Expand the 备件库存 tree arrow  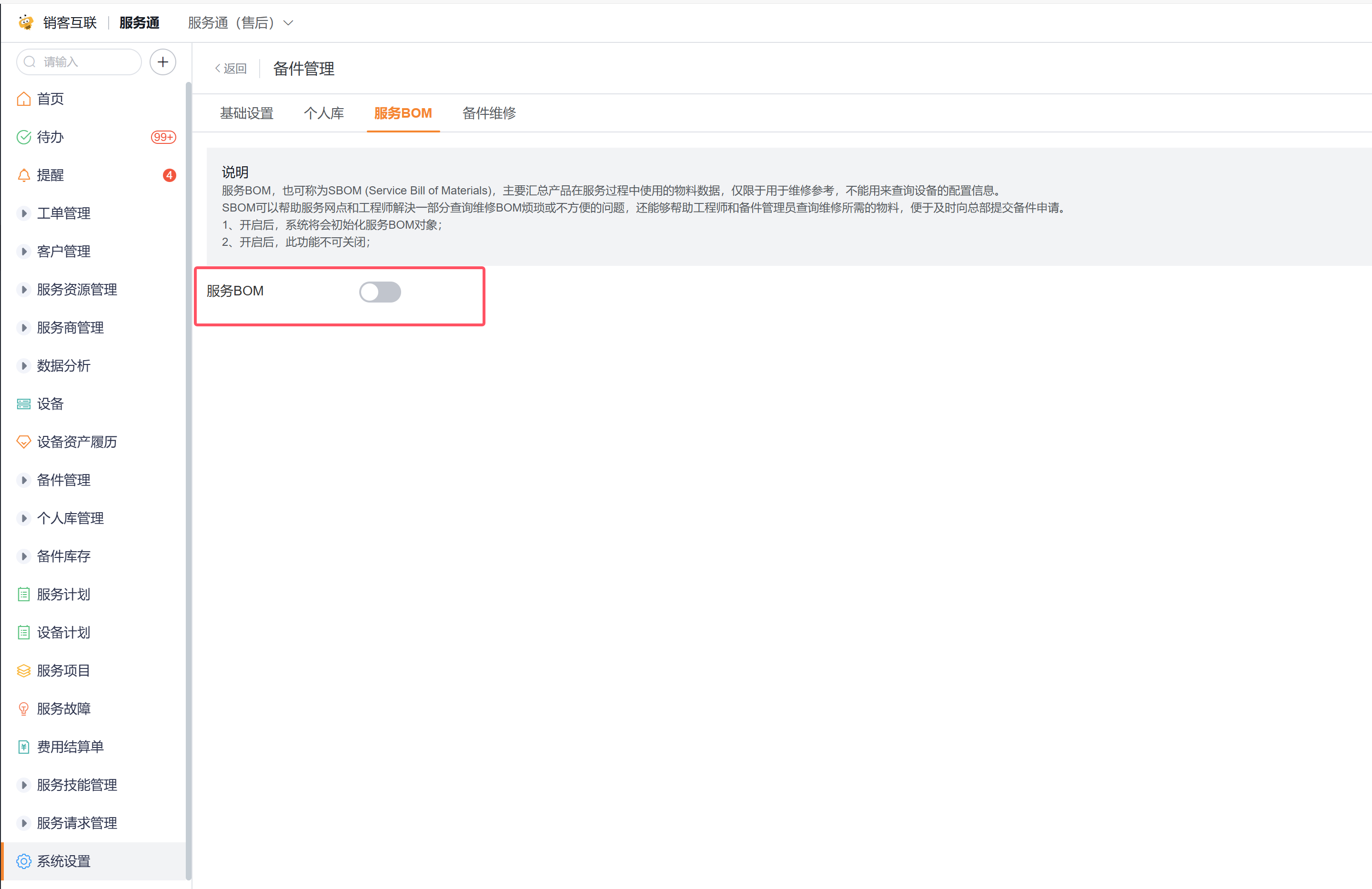(x=24, y=556)
